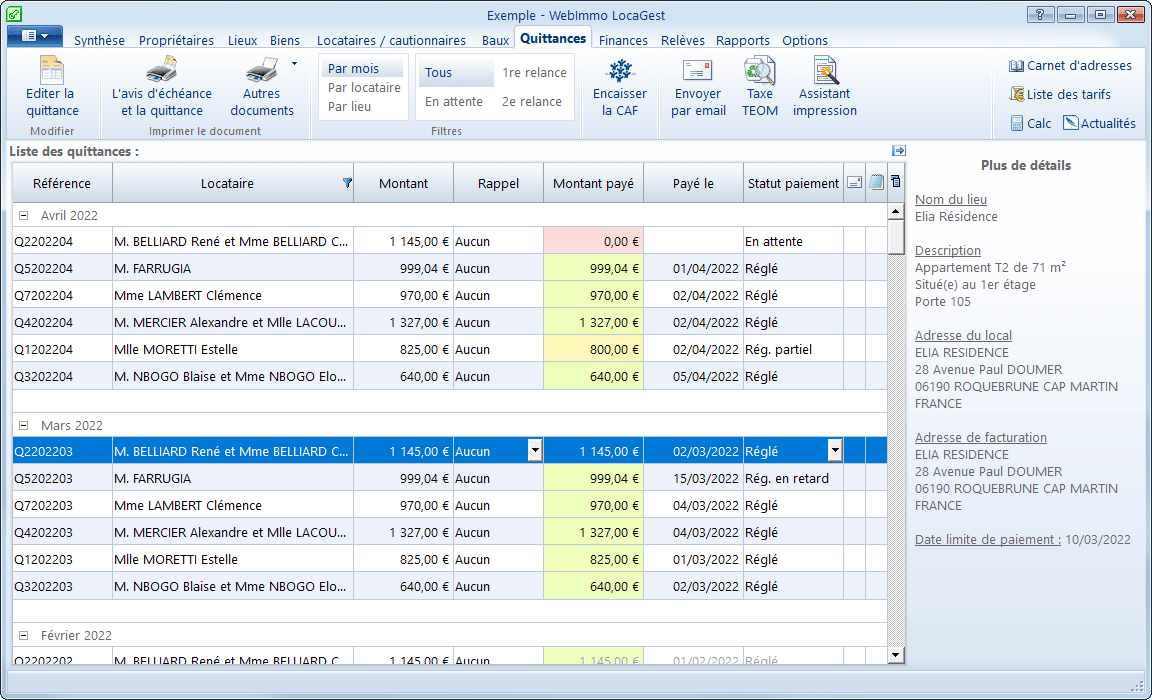Open the Autres documents dropdown arrow
This screenshot has height=700, width=1152.
click(x=294, y=64)
